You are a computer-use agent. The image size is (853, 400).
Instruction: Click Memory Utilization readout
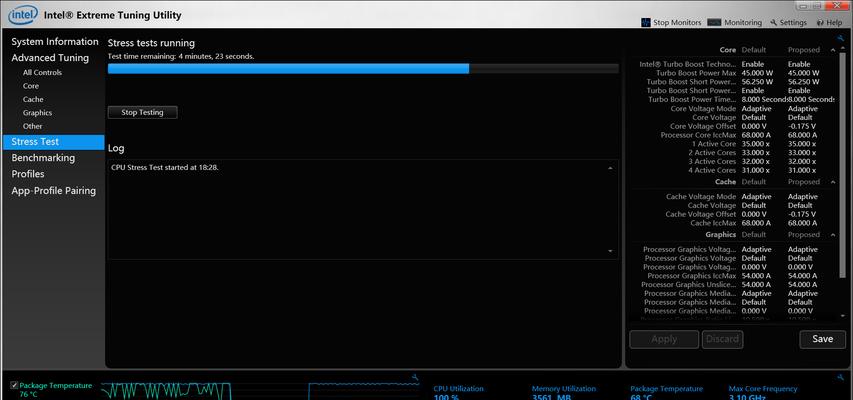coord(564,393)
